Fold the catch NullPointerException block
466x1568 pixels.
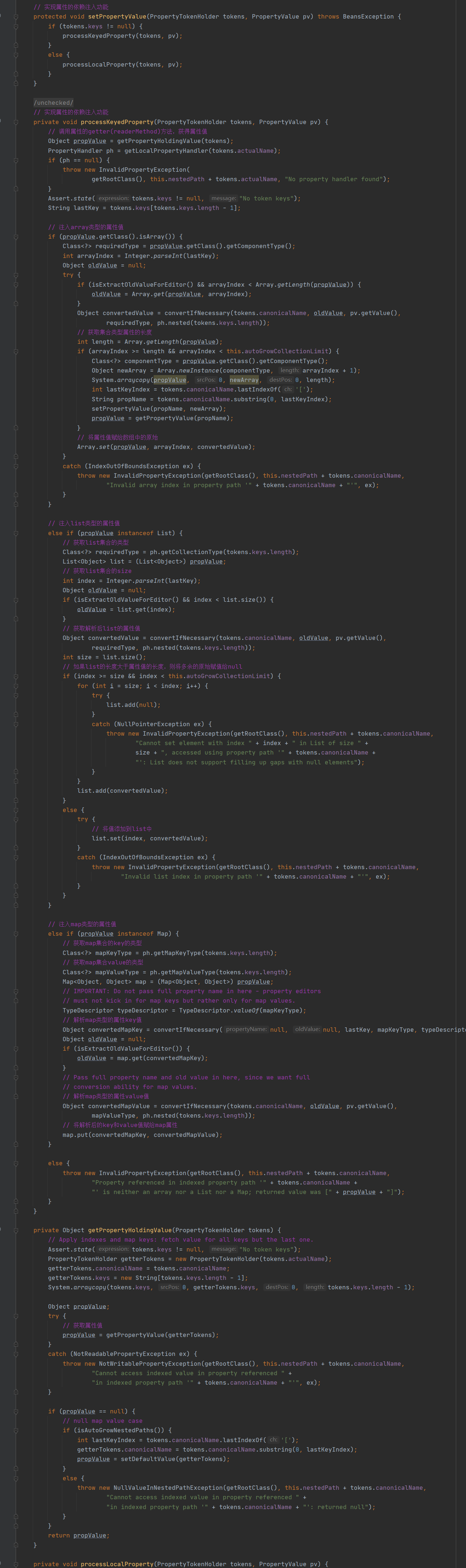tap(16, 724)
